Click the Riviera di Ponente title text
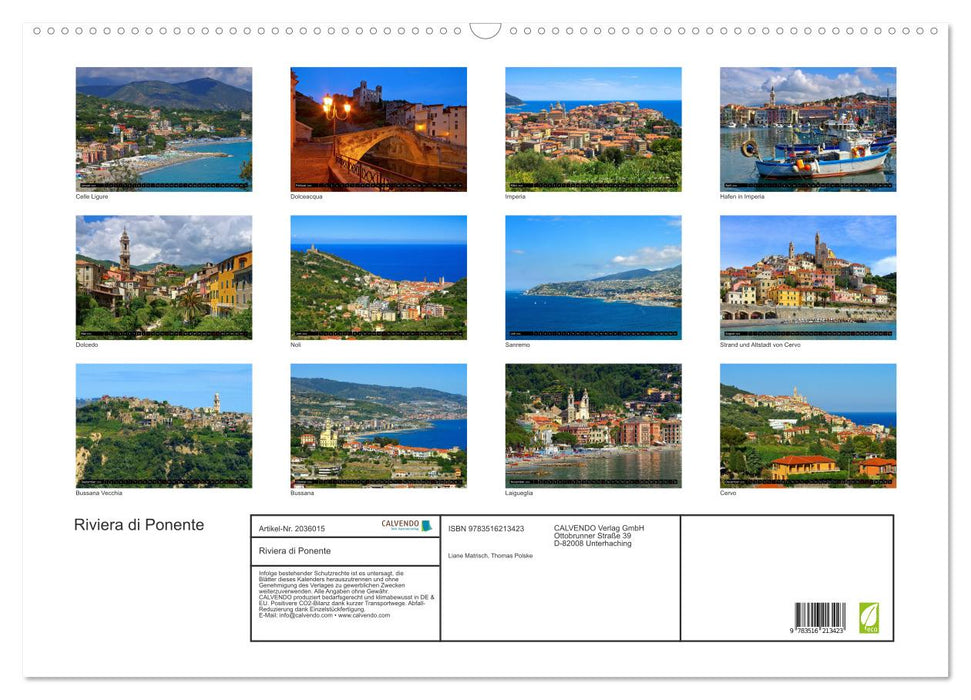971x700 pixels. [138, 524]
